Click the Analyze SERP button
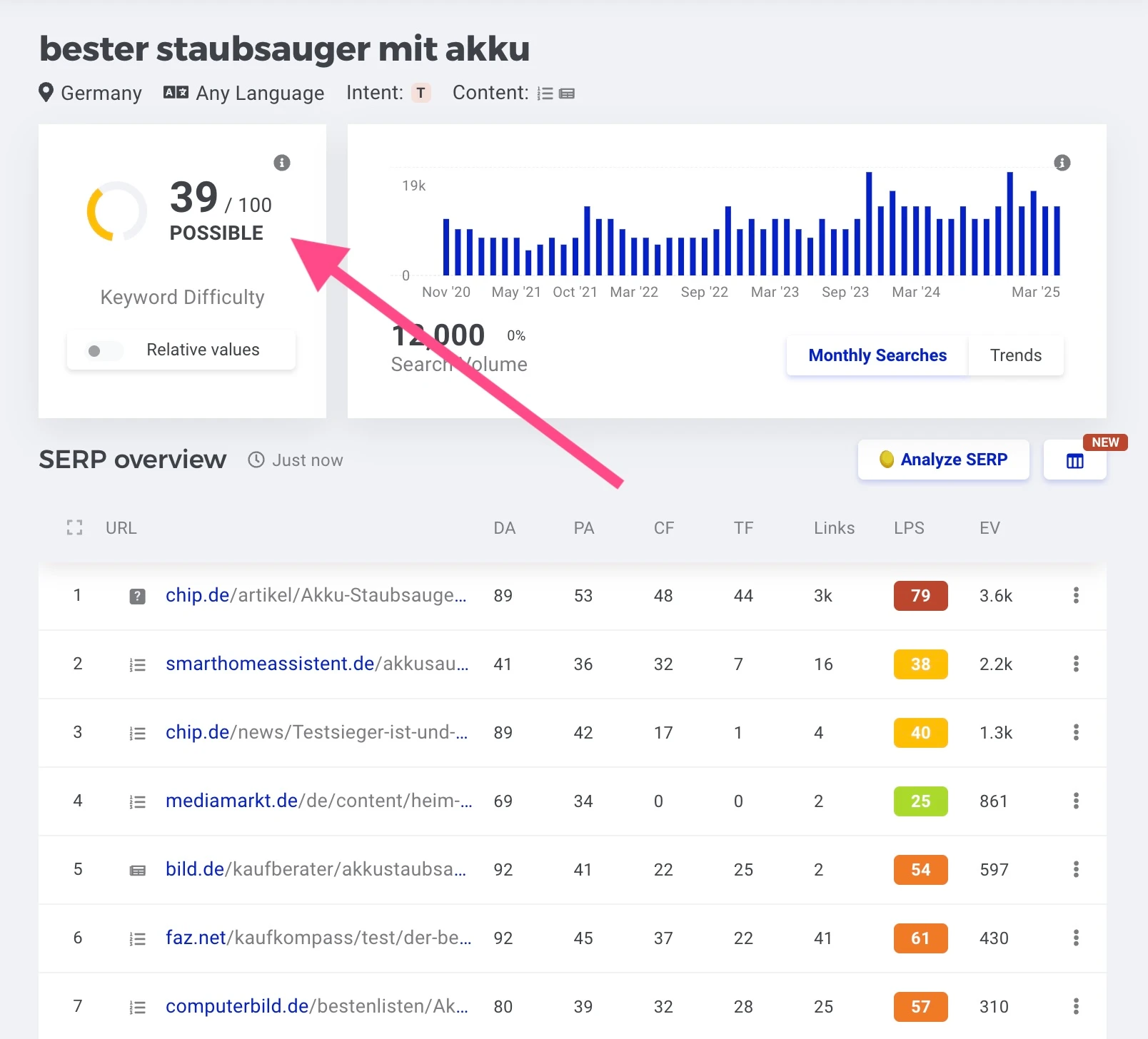Image resolution: width=1148 pixels, height=1039 pixels. pyautogui.click(x=943, y=460)
